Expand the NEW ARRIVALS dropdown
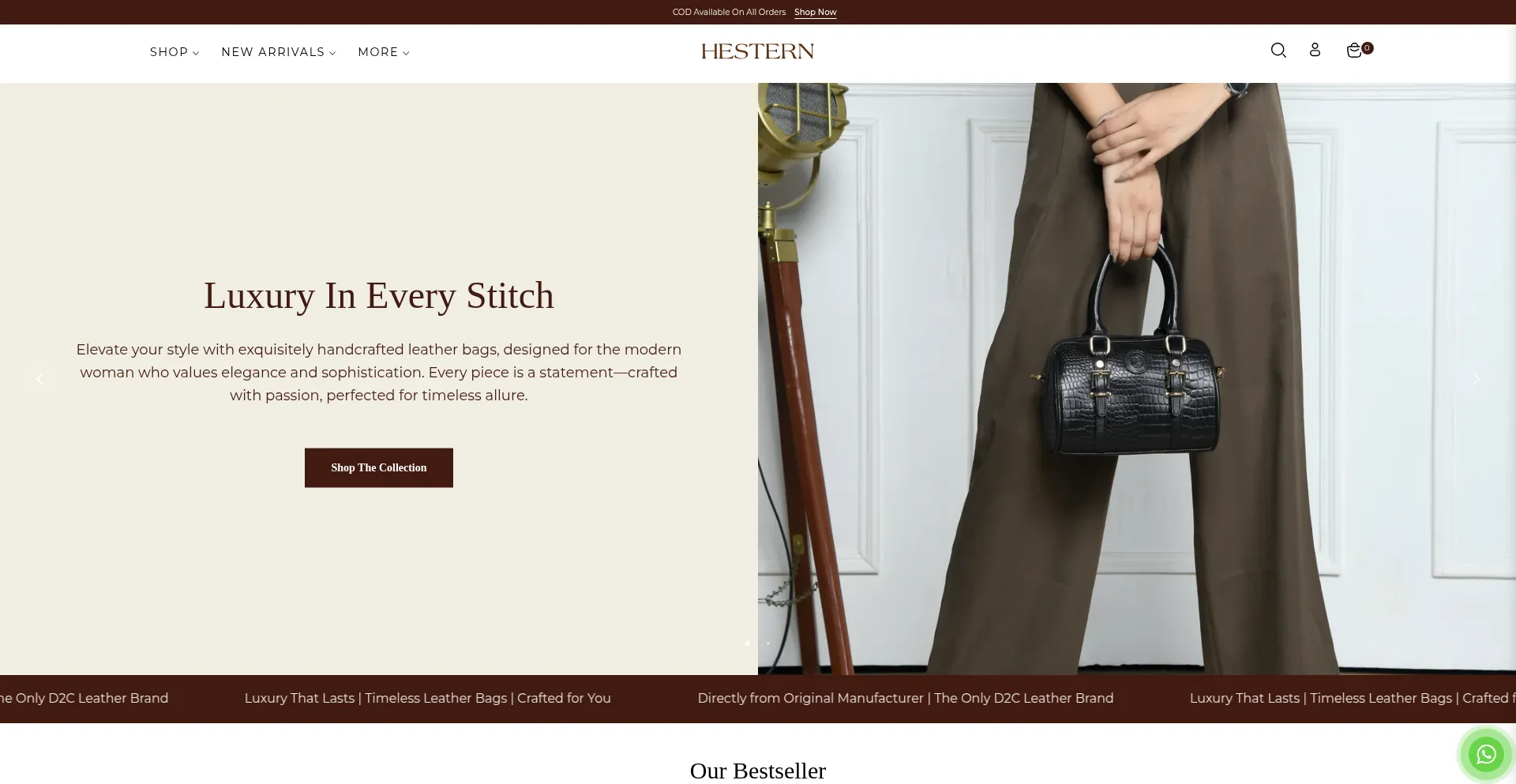The image size is (1516, 784). 279,52
